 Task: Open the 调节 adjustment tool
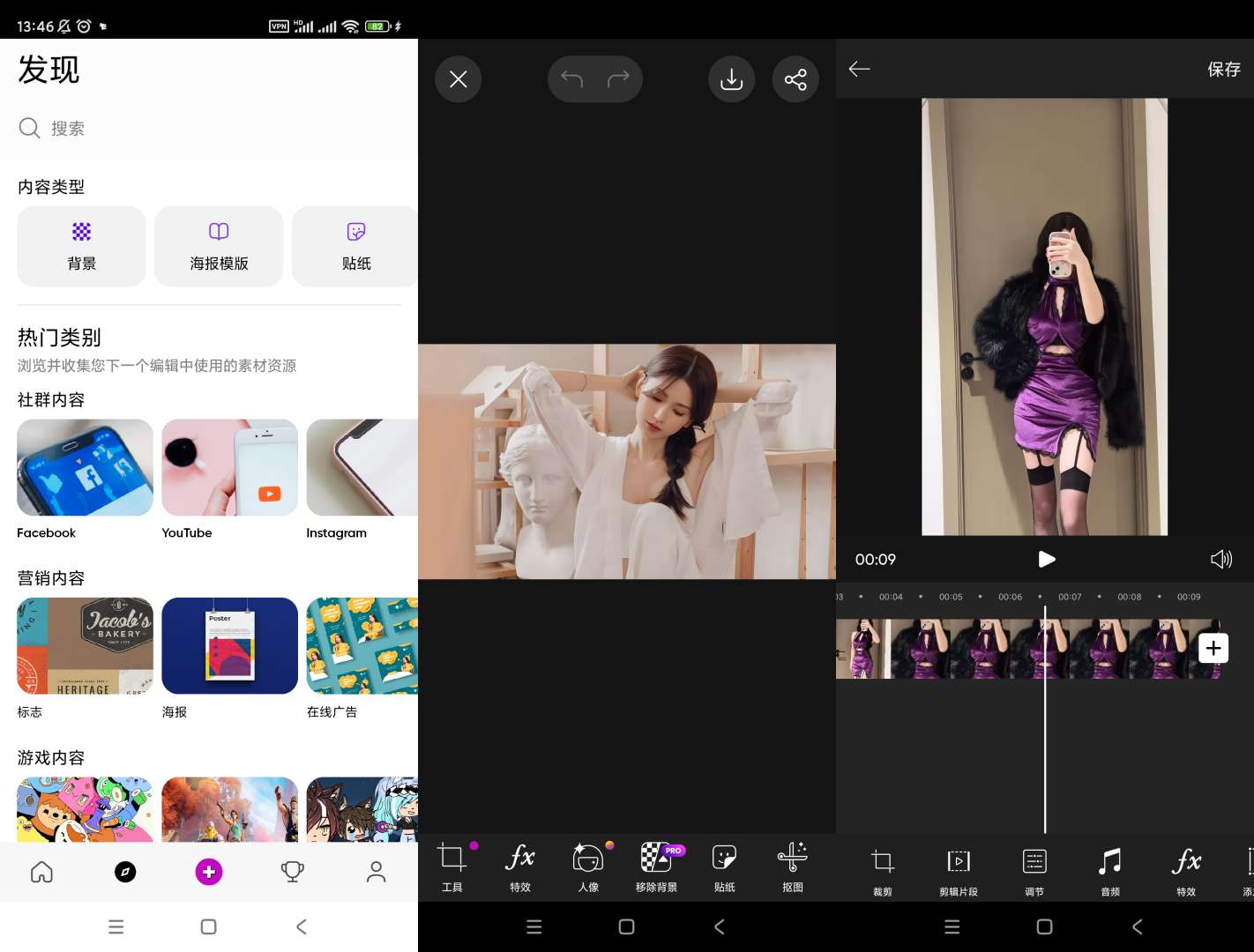(x=1034, y=868)
